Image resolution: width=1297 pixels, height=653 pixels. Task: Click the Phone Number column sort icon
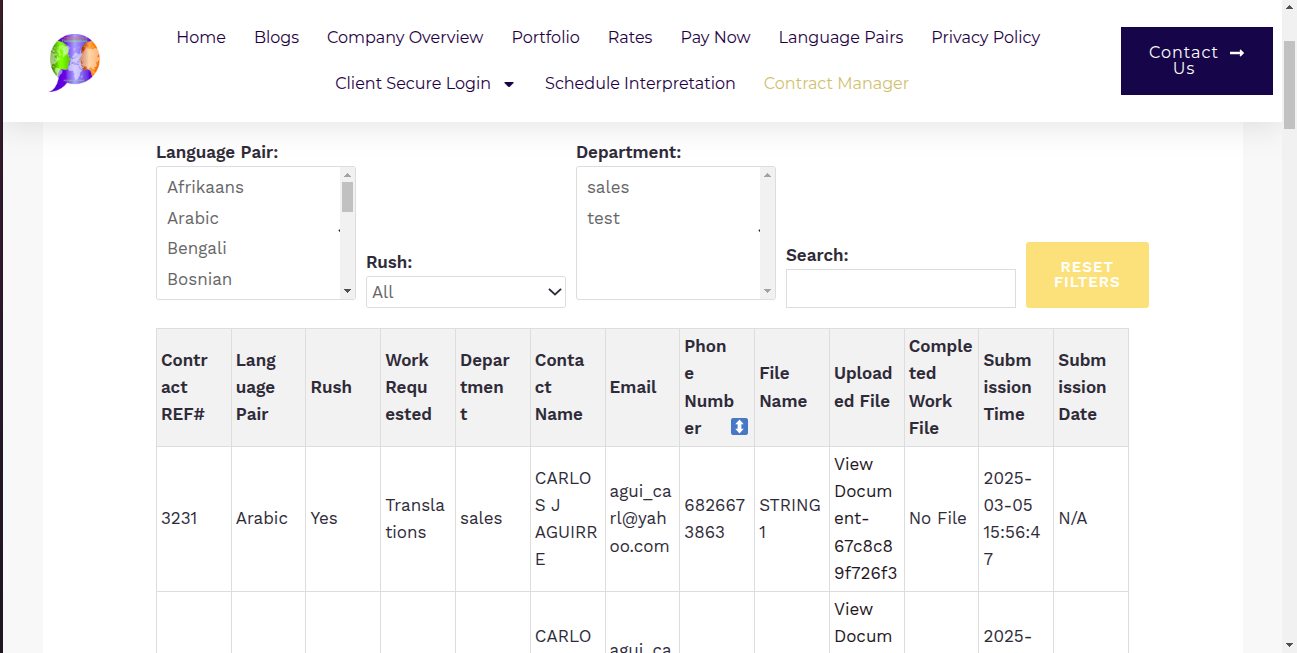(739, 427)
